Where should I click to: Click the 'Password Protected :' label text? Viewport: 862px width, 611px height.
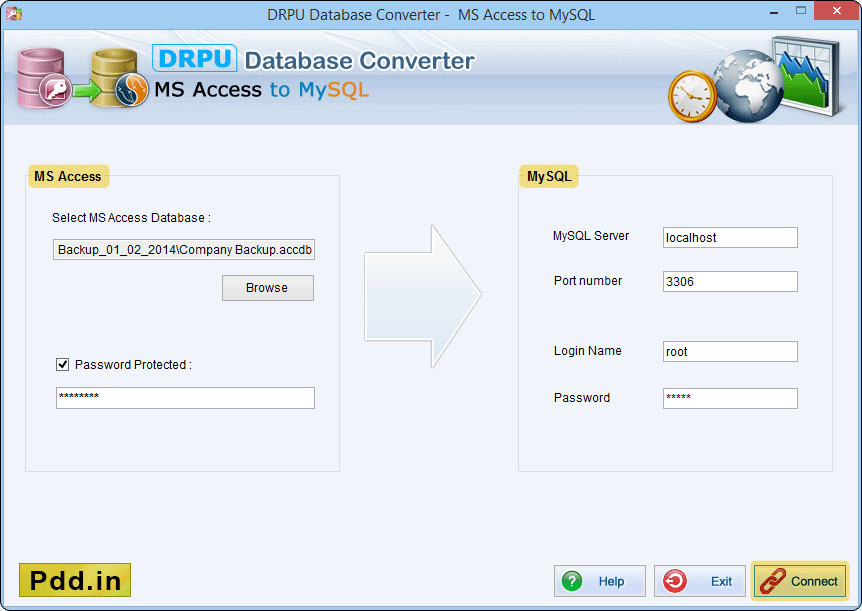tap(133, 365)
